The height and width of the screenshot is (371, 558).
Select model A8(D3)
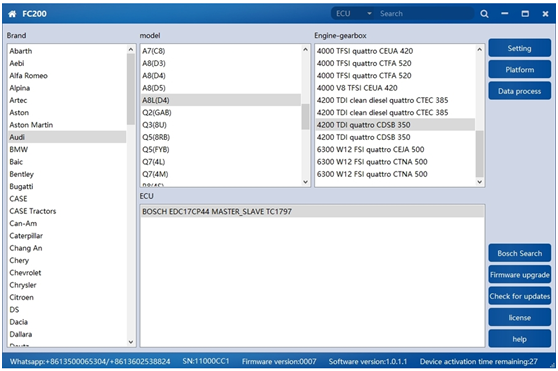(221, 63)
